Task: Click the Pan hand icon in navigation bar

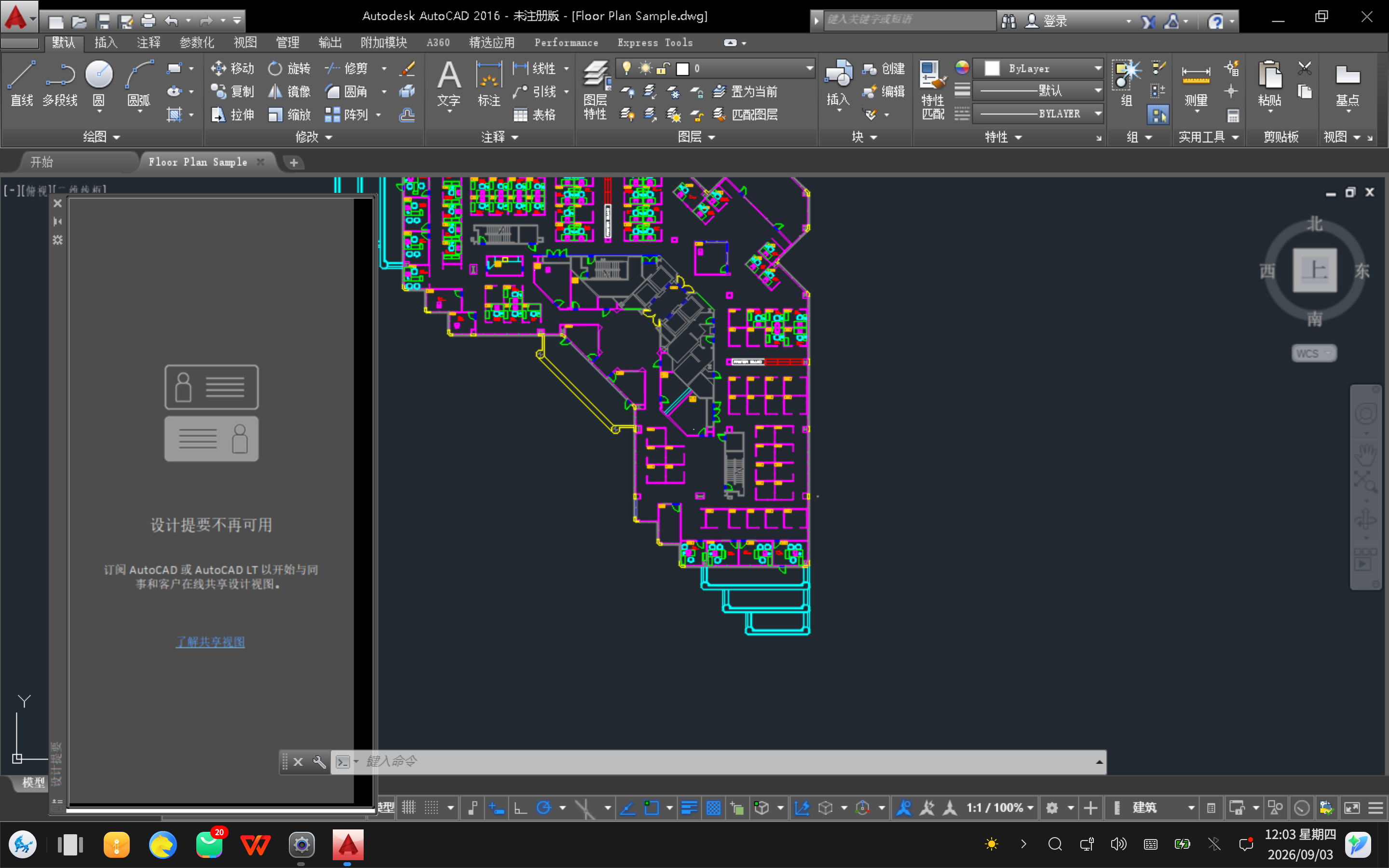Action: [1365, 454]
